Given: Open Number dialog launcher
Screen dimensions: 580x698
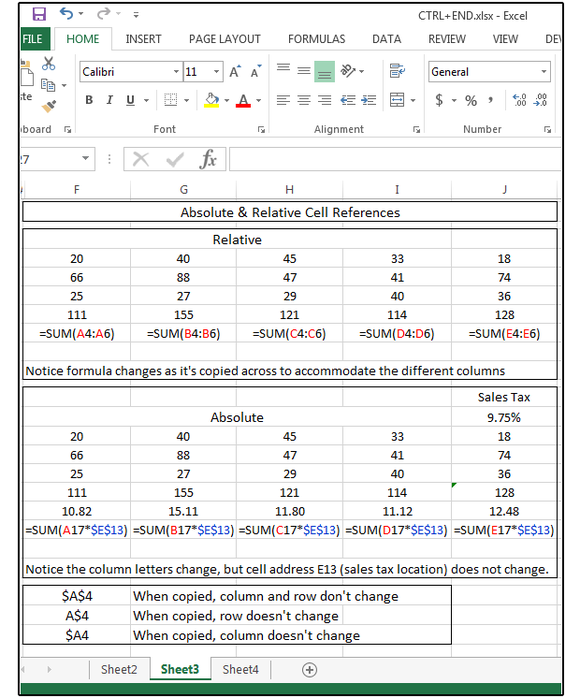Looking at the screenshot, I should click(x=548, y=130).
